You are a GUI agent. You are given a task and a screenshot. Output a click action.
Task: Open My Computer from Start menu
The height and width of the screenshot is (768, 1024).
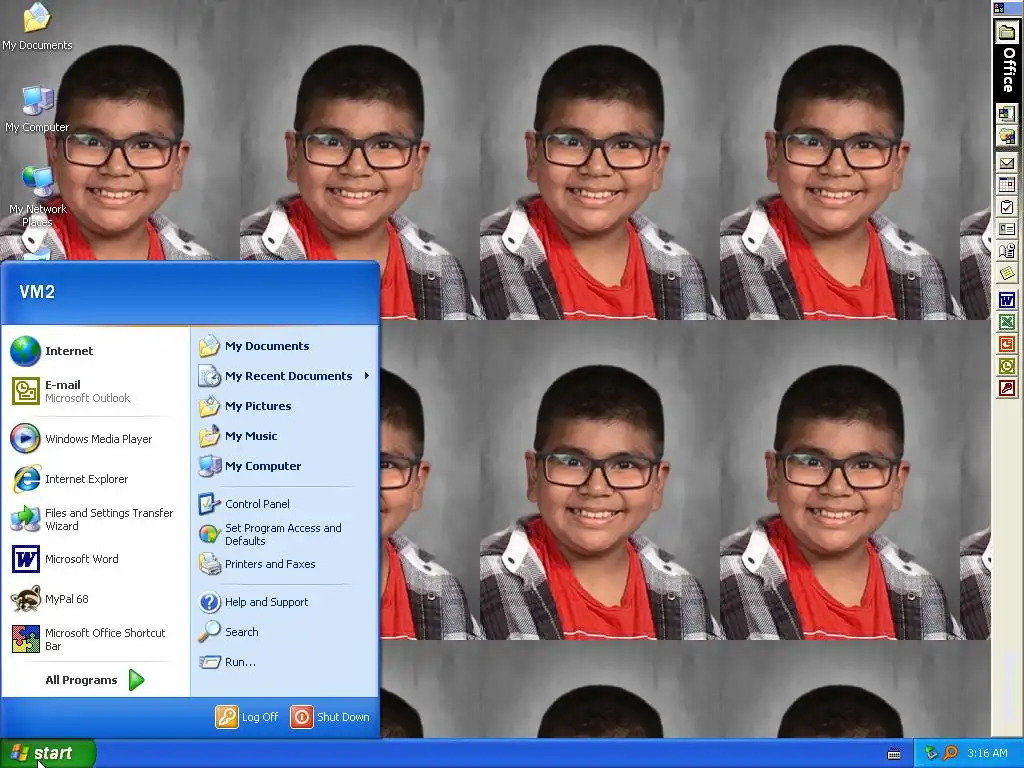(x=284, y=466)
